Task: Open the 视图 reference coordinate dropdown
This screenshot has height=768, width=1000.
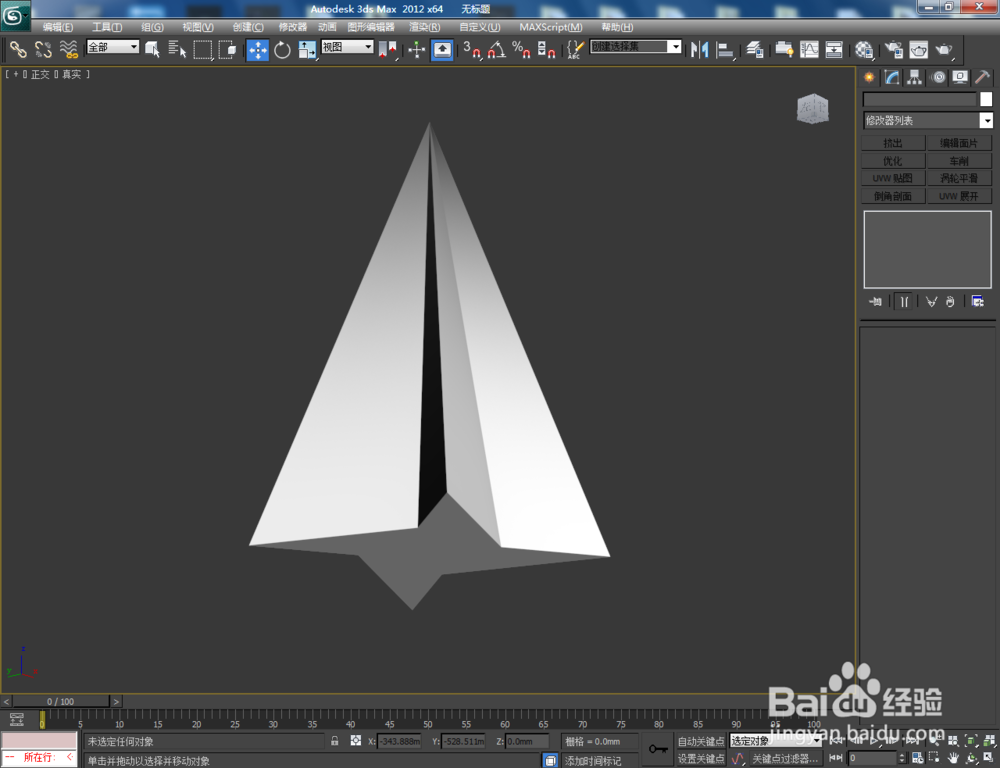Action: [x=347, y=47]
